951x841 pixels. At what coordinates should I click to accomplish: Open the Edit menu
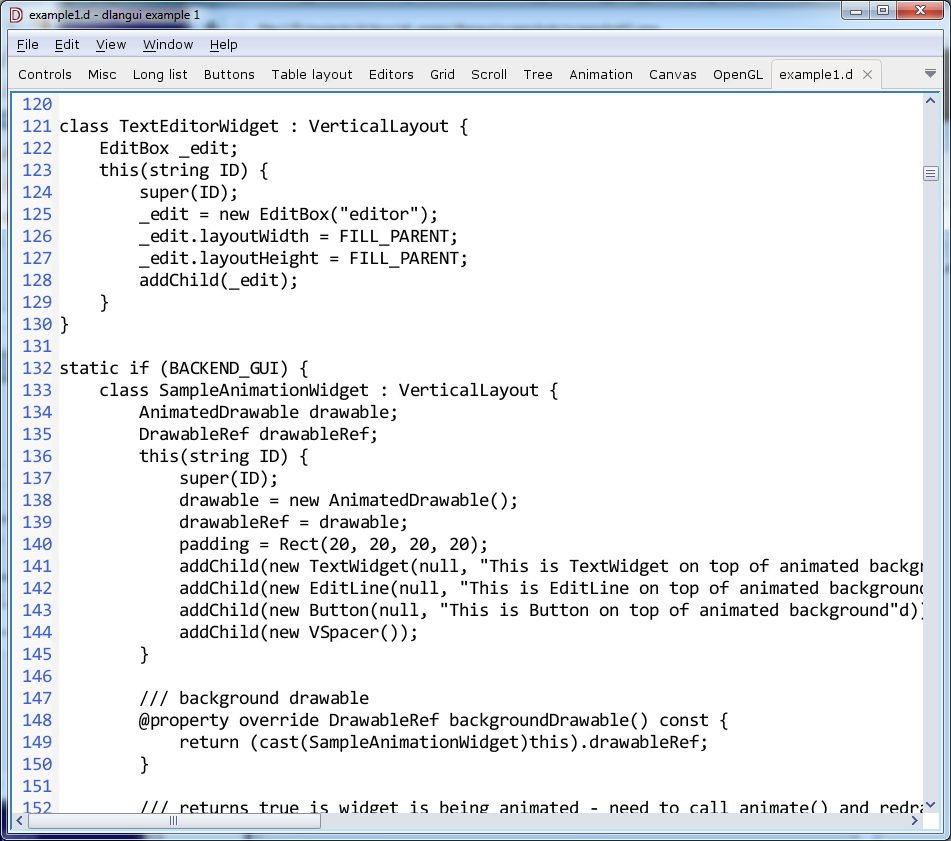pos(67,44)
